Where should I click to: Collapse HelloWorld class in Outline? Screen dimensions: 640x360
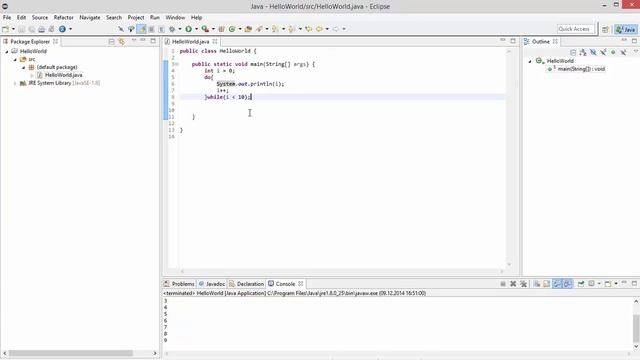530,61
